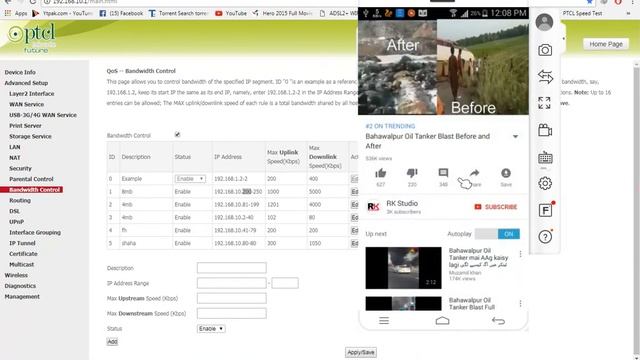Image resolution: width=640 pixels, height=360 pixels.
Task: Open options for 'Tanker Blast Full' video
Action: (x=520, y=303)
